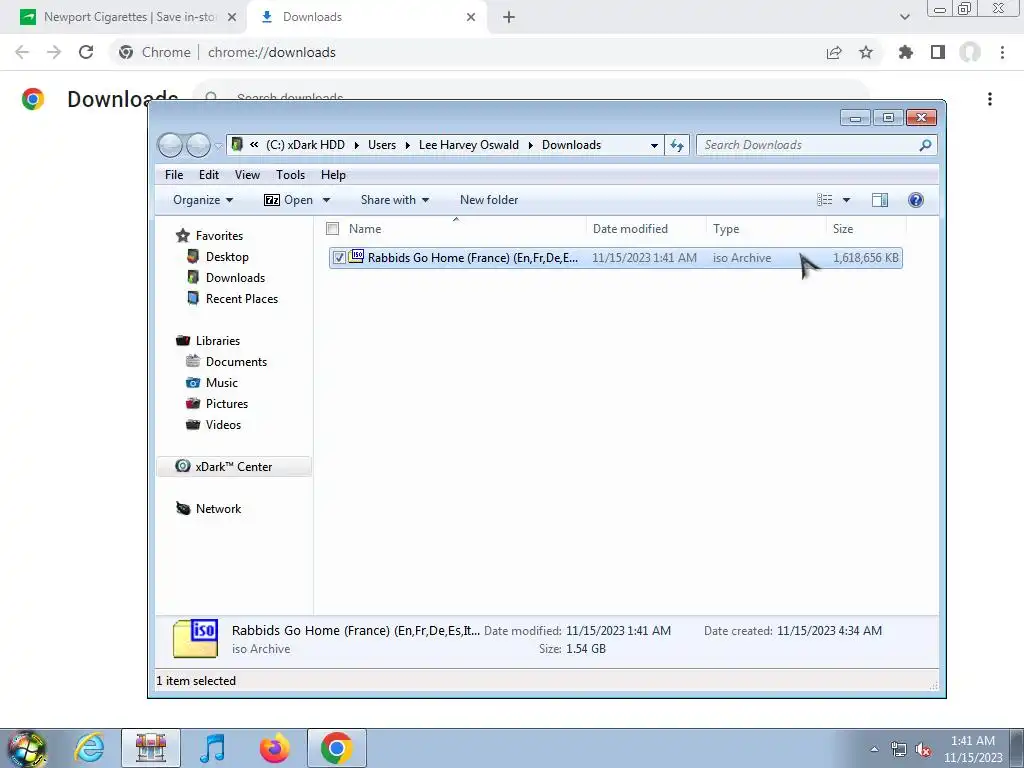Refresh the Explorer folder view
This screenshot has height=768, width=1024.
(677, 145)
